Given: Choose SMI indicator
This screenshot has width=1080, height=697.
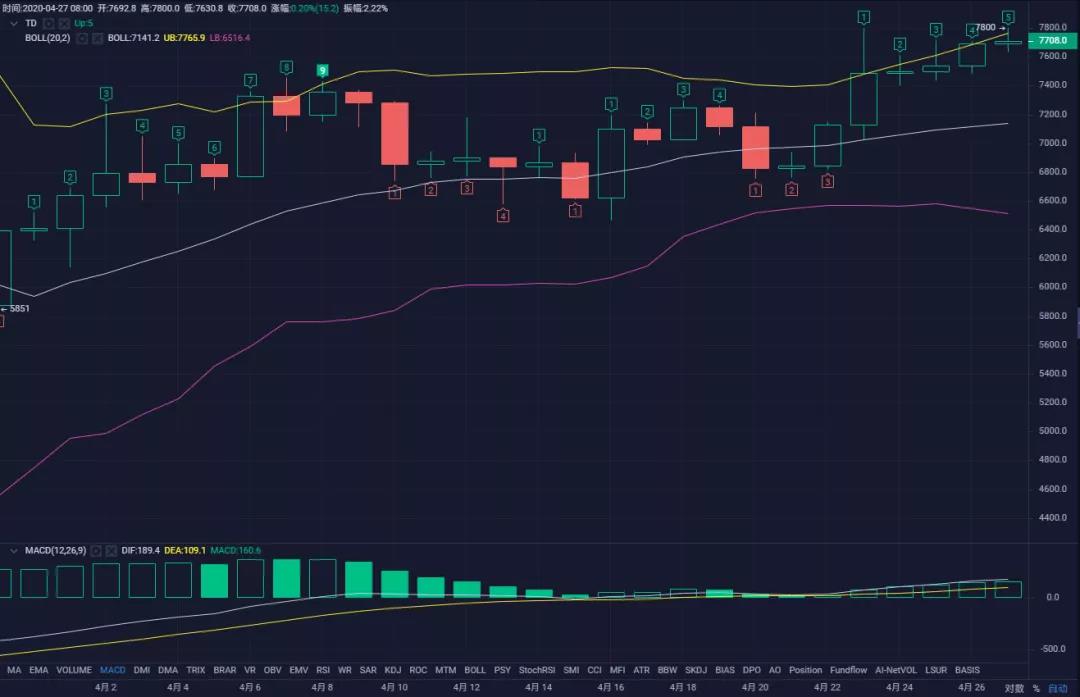Looking at the screenshot, I should coord(571,669).
